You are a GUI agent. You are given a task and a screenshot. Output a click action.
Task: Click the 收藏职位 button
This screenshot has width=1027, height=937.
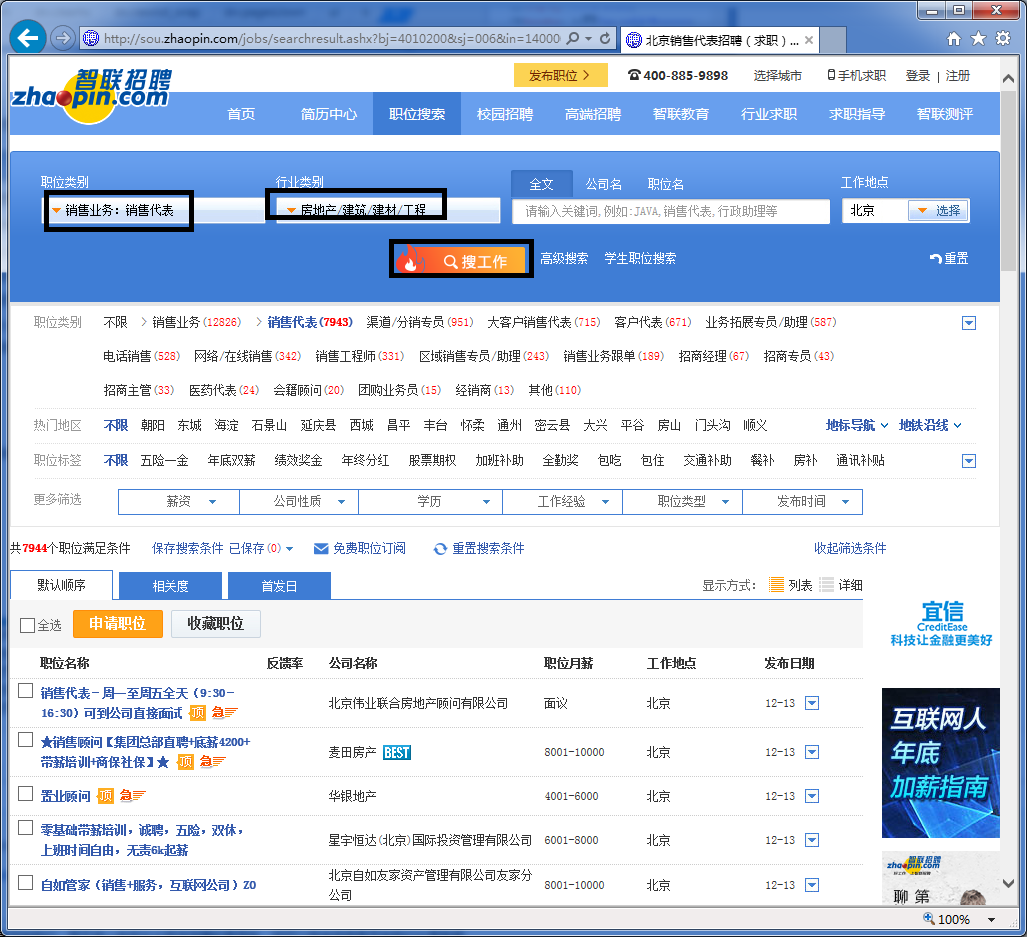pyautogui.click(x=215, y=624)
